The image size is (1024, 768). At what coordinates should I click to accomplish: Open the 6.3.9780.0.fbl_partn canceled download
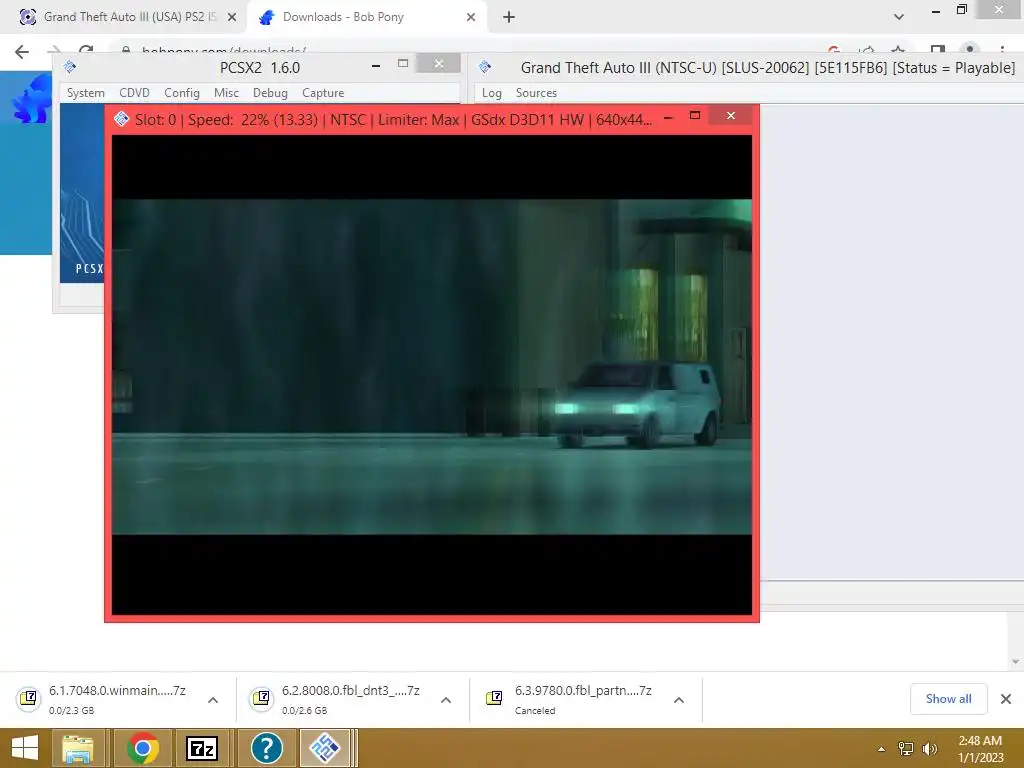pos(583,699)
